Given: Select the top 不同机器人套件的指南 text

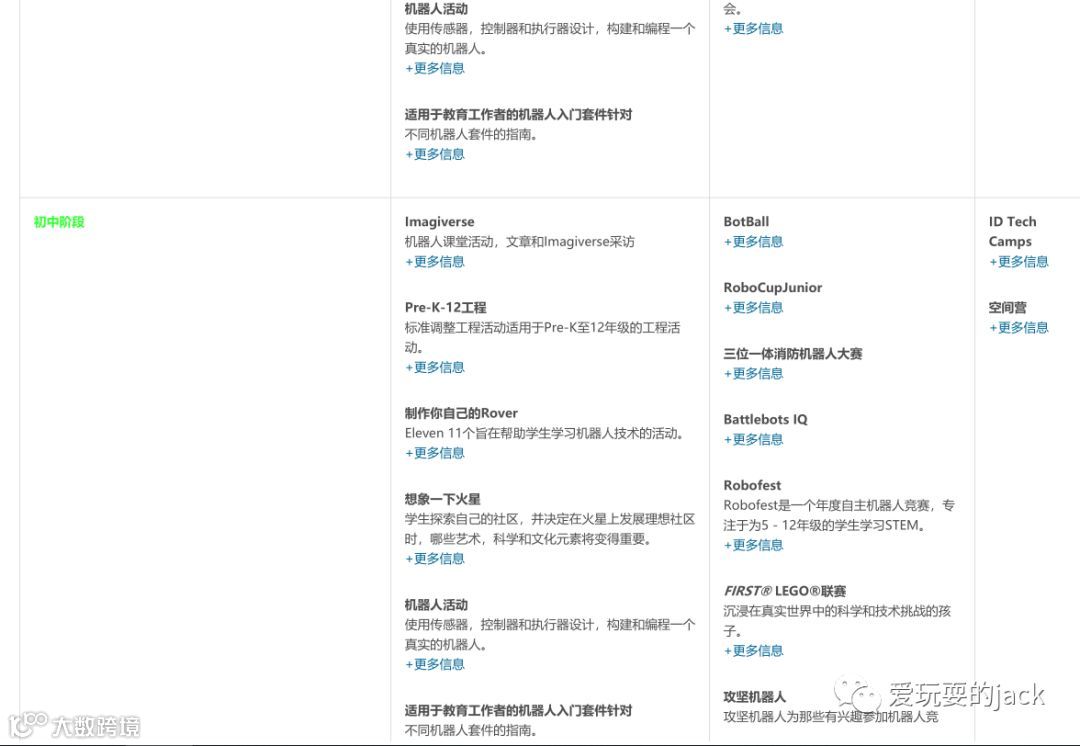Looking at the screenshot, I should [x=471, y=134].
